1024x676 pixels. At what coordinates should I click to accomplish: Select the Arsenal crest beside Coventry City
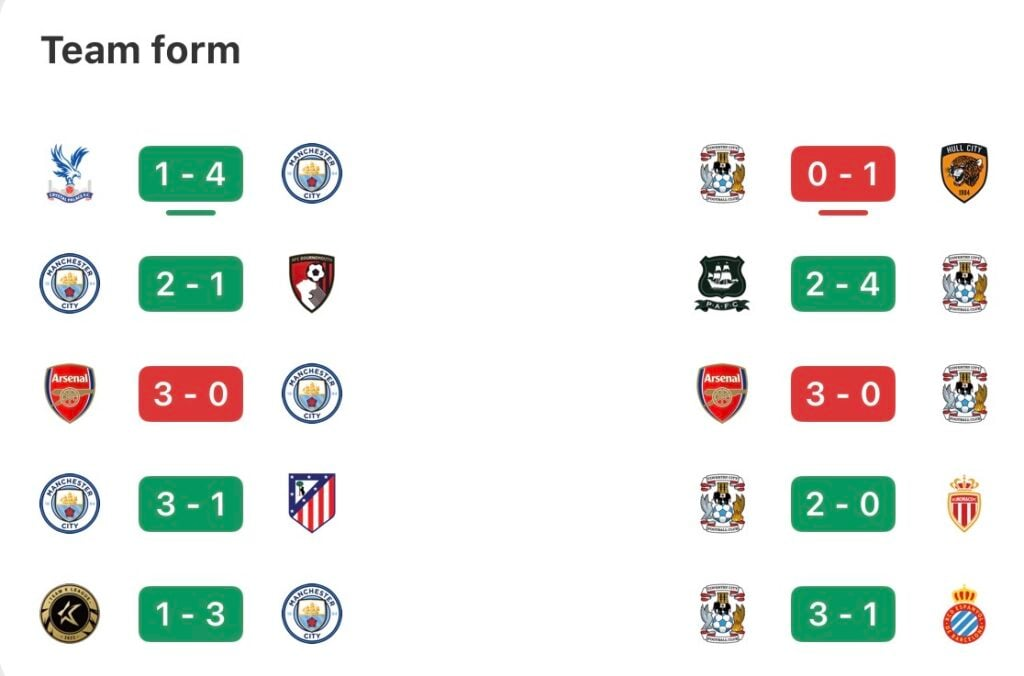click(722, 393)
